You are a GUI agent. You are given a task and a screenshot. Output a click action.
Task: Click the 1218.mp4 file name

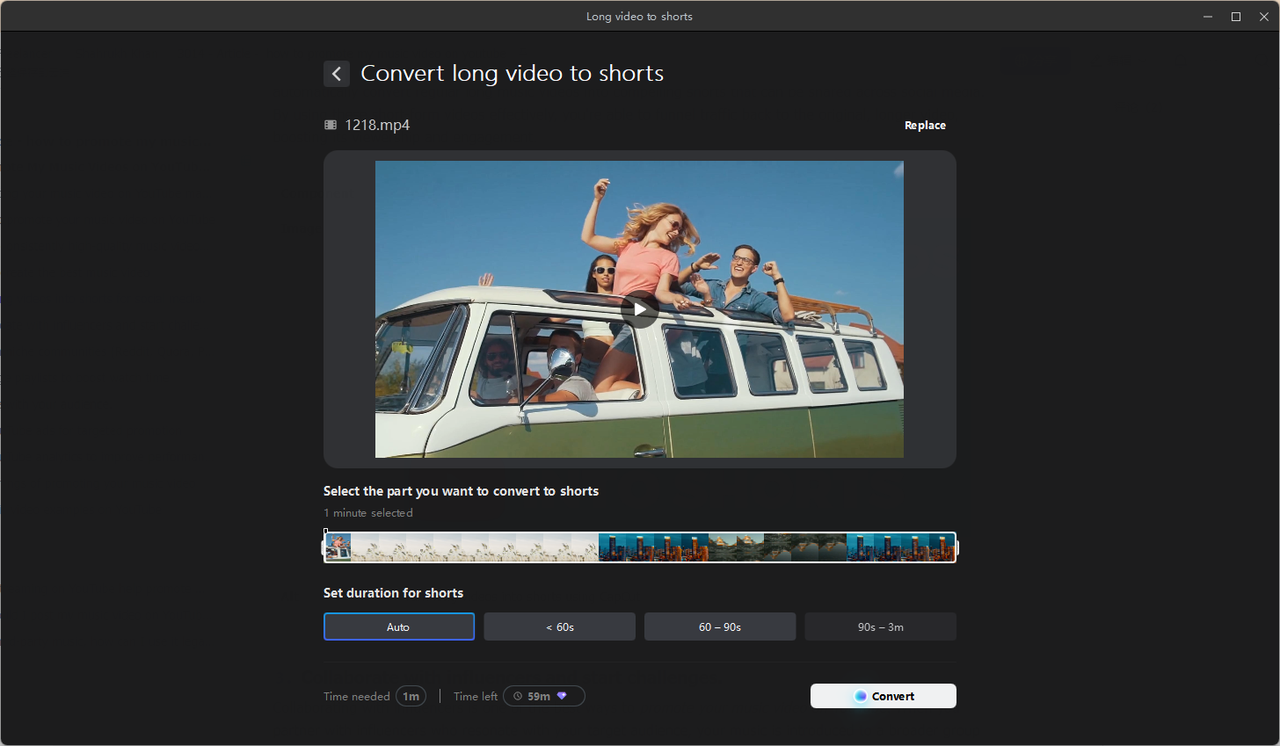click(377, 124)
